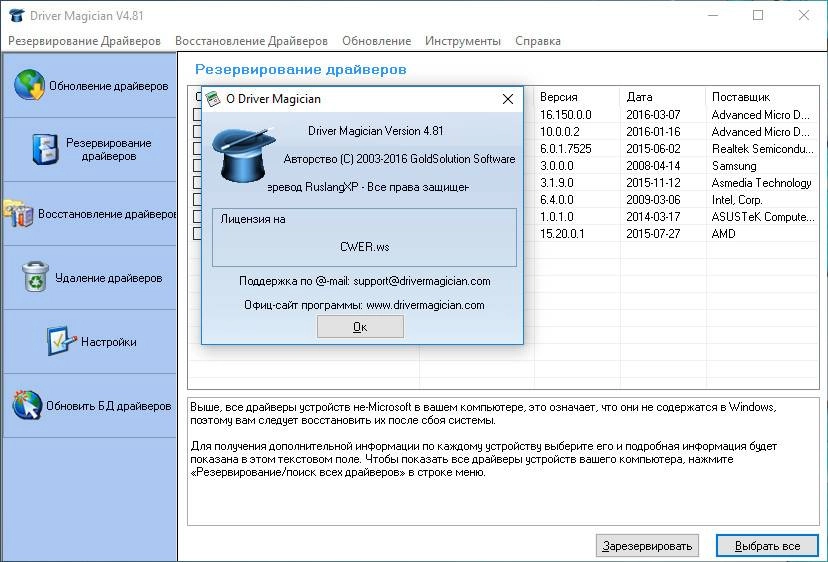Select the Восстановление драйверов folder icon
Viewport: 828px width, 562px height.
[18, 213]
